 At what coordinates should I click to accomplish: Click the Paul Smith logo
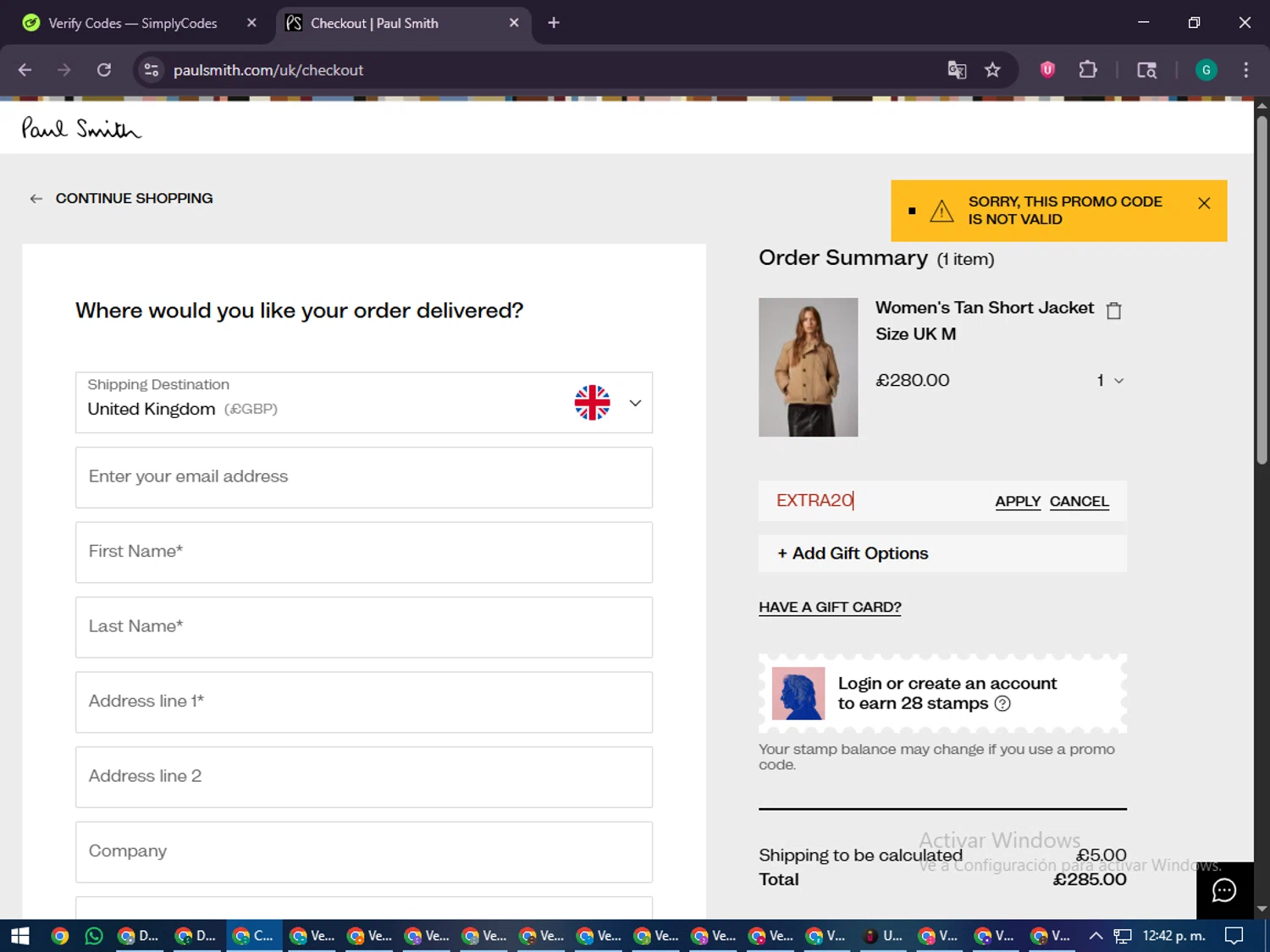coord(81,128)
